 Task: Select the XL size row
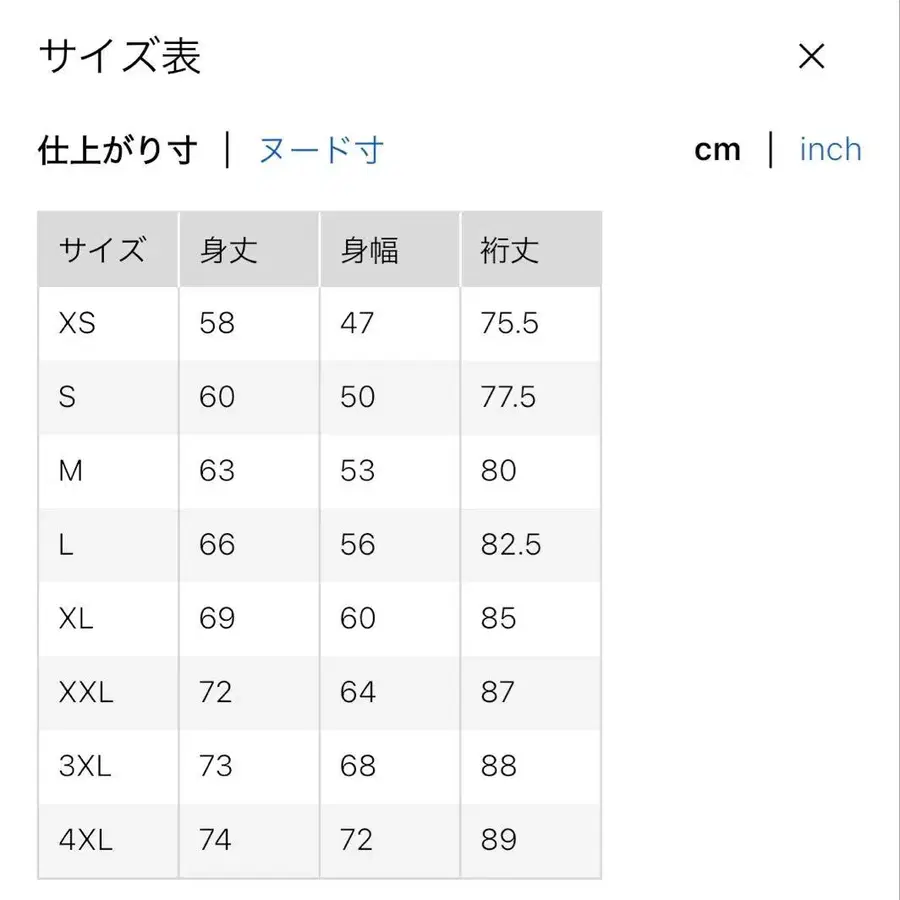point(78,619)
